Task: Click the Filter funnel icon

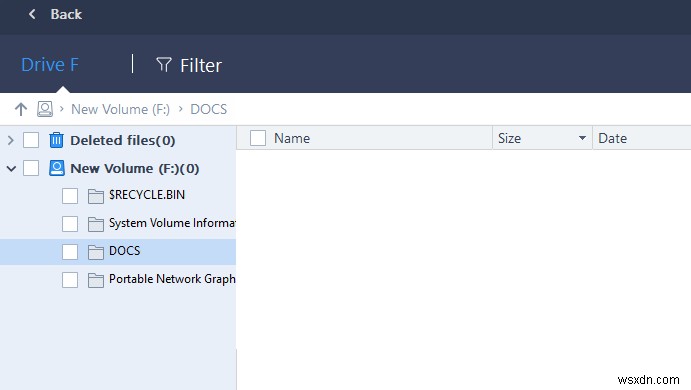Action: [163, 65]
